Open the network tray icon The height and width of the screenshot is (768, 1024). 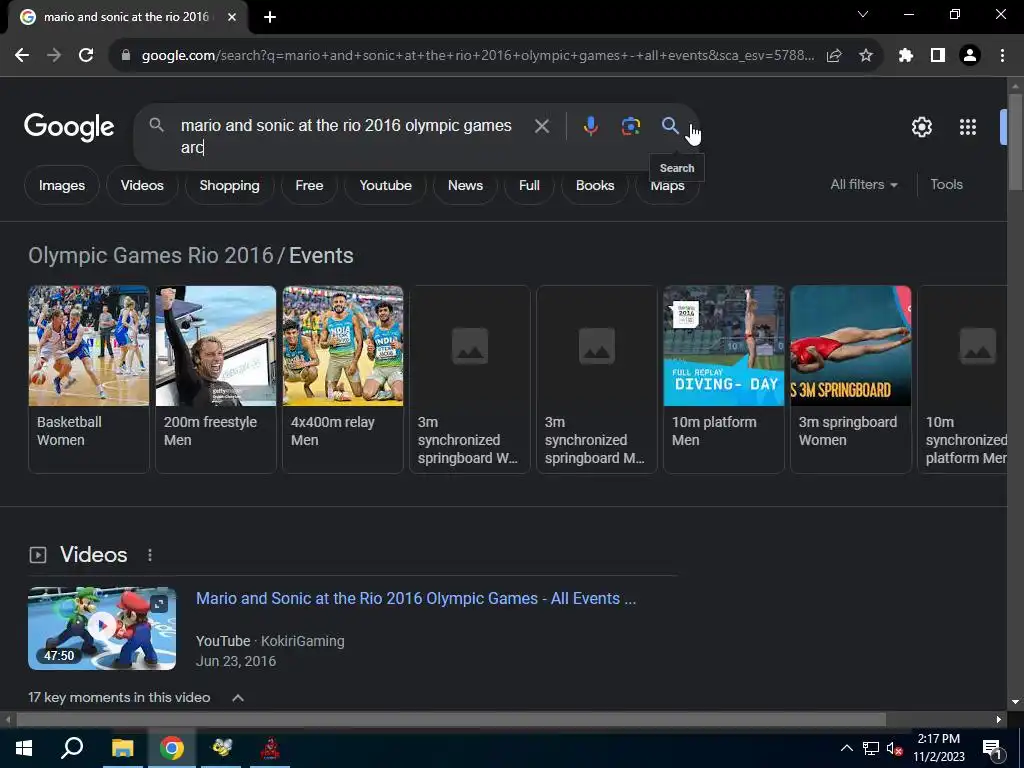coord(871,748)
